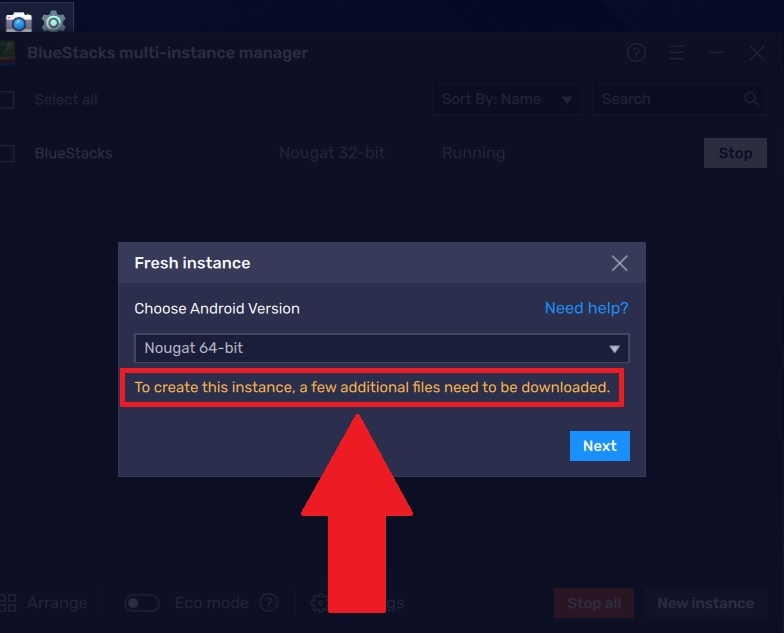784x633 pixels.
Task: Click the Stop all button
Action: (x=594, y=603)
